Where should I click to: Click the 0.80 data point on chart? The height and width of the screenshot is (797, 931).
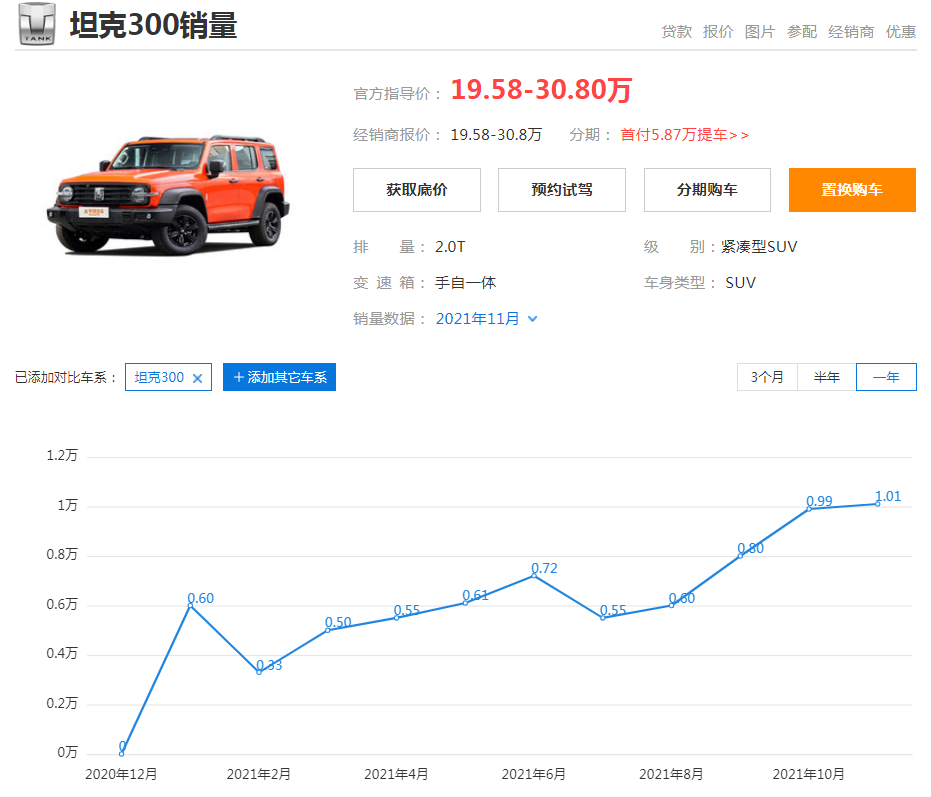tap(740, 556)
